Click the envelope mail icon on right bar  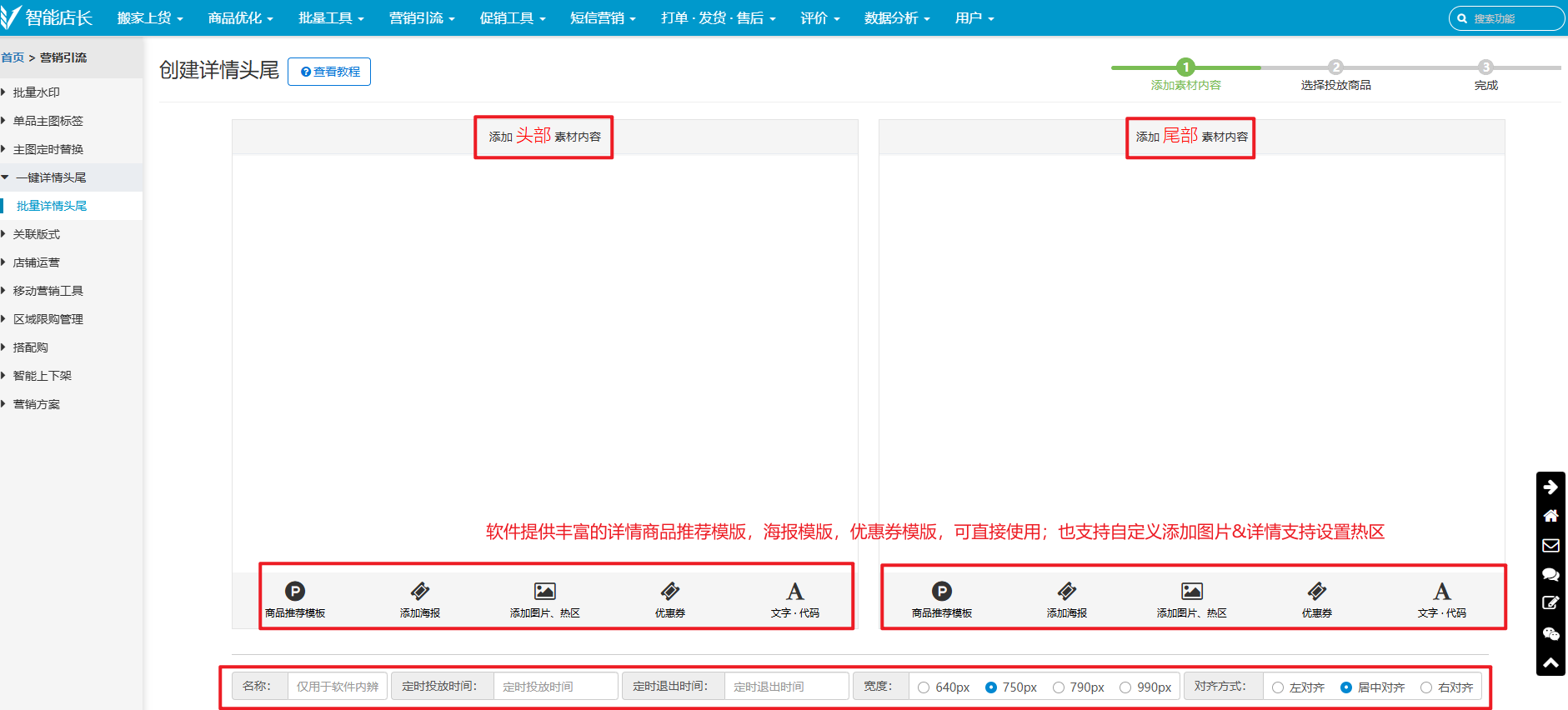[x=1550, y=545]
